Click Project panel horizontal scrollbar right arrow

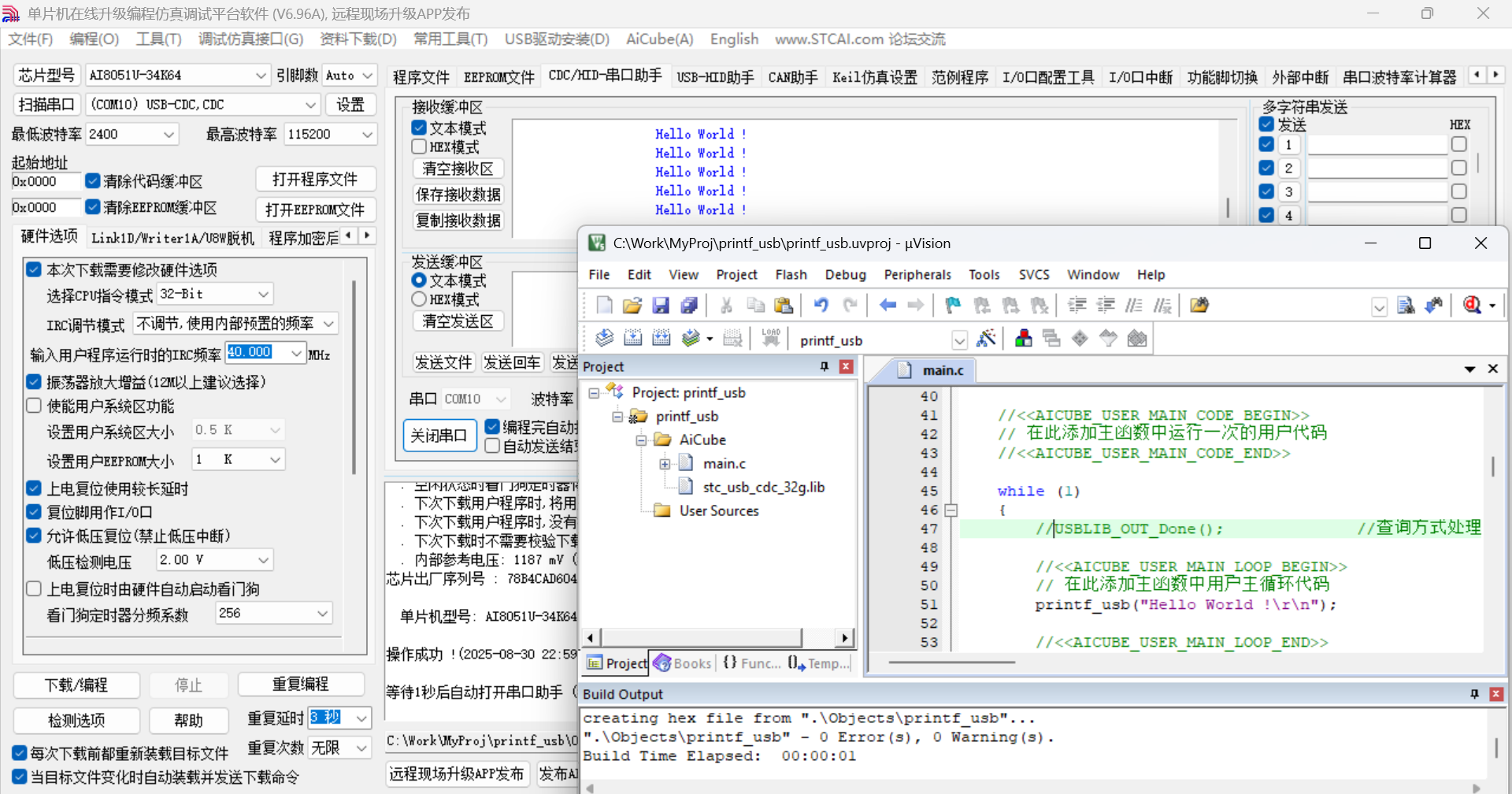coord(844,638)
